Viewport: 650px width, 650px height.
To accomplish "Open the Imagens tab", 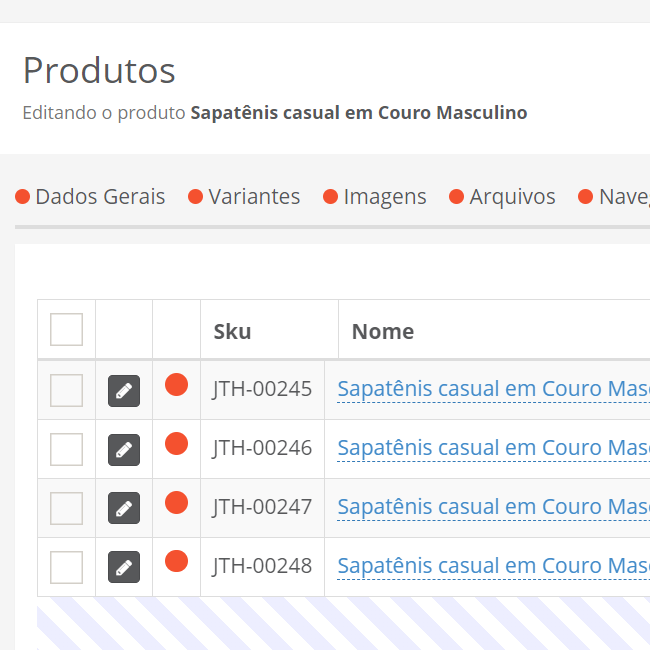I will (384, 197).
